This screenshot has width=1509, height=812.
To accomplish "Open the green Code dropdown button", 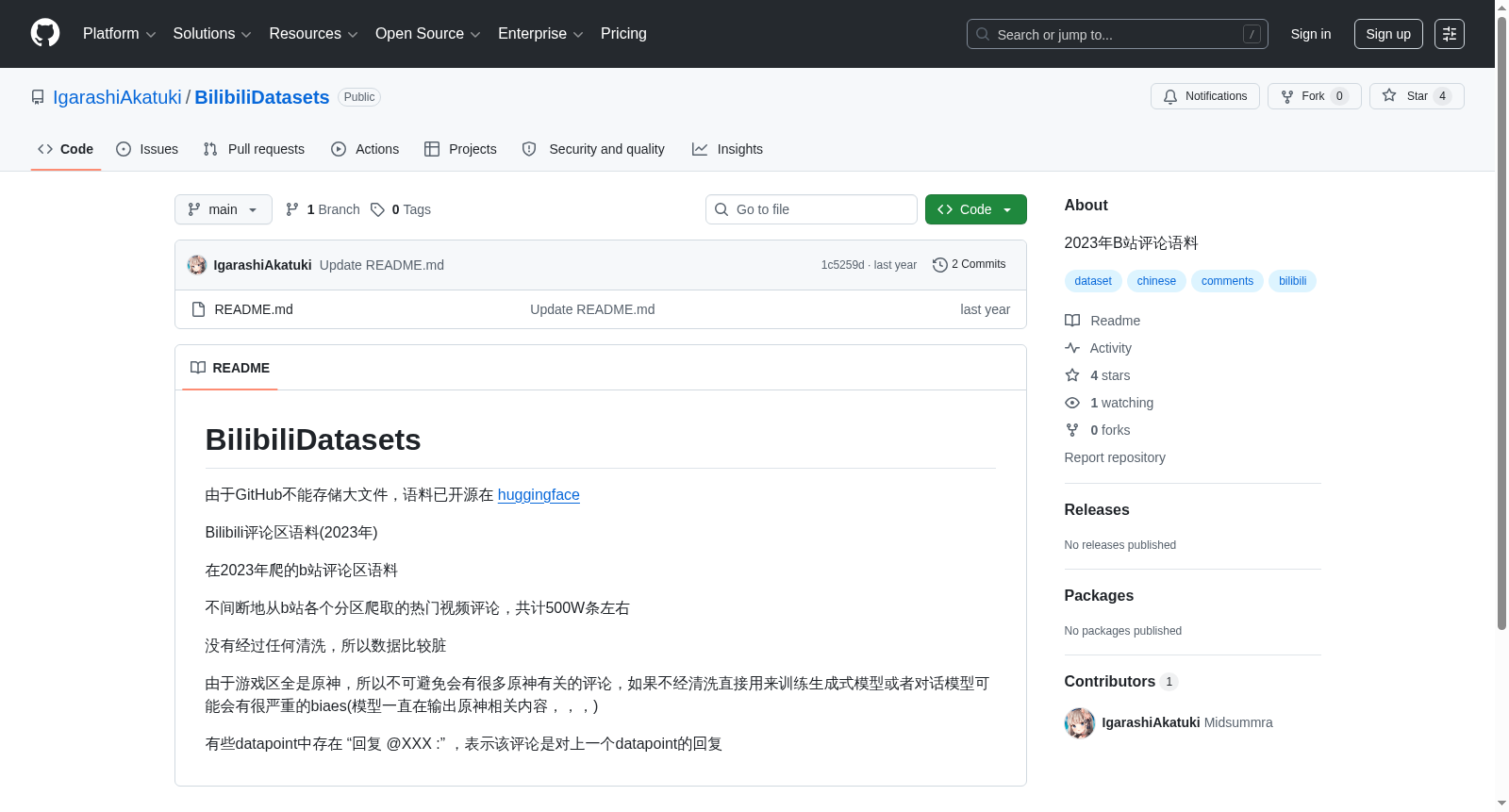I will (x=975, y=209).
